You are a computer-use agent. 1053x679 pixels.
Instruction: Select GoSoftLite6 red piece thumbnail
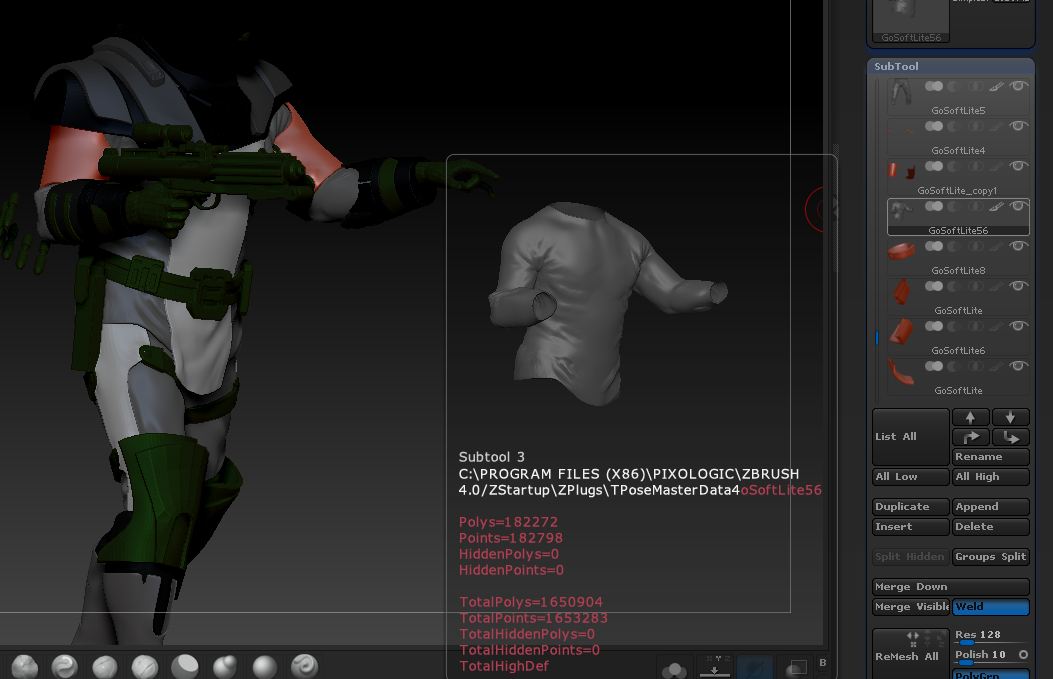(x=901, y=332)
